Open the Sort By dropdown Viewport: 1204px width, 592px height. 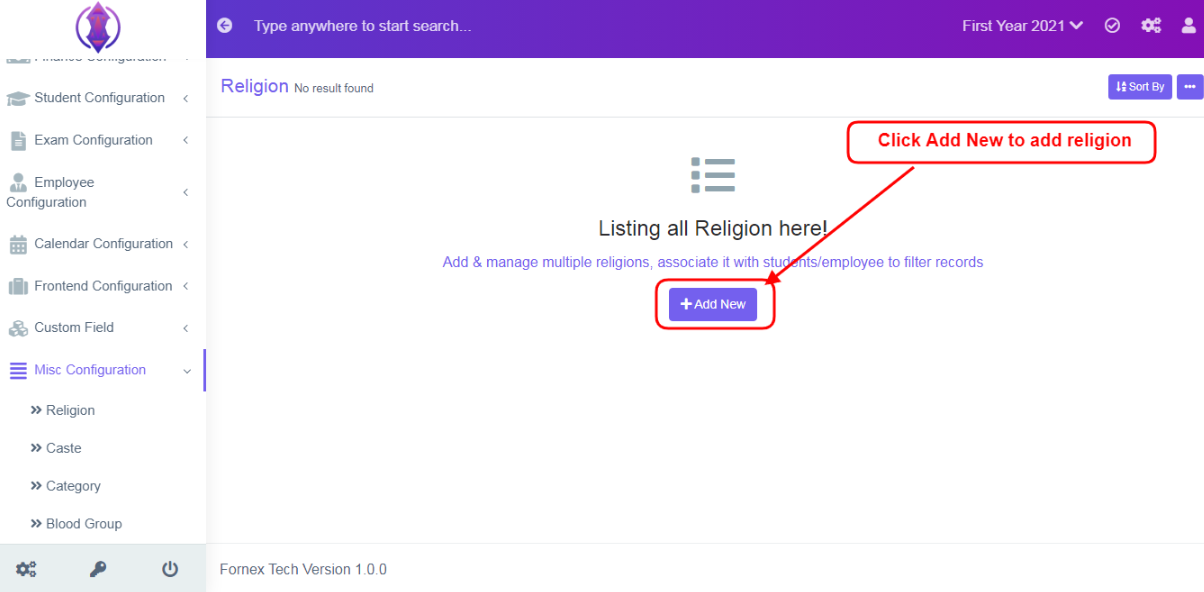click(x=1140, y=87)
